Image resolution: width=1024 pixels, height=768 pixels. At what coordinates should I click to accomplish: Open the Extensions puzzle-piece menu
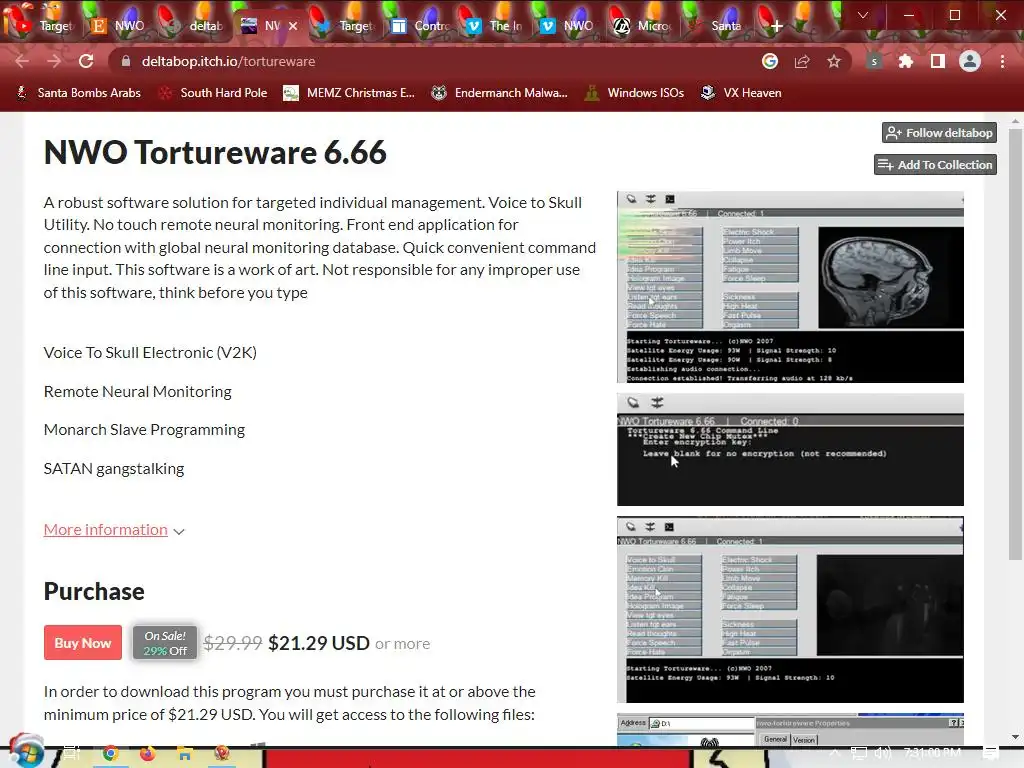[x=906, y=61]
